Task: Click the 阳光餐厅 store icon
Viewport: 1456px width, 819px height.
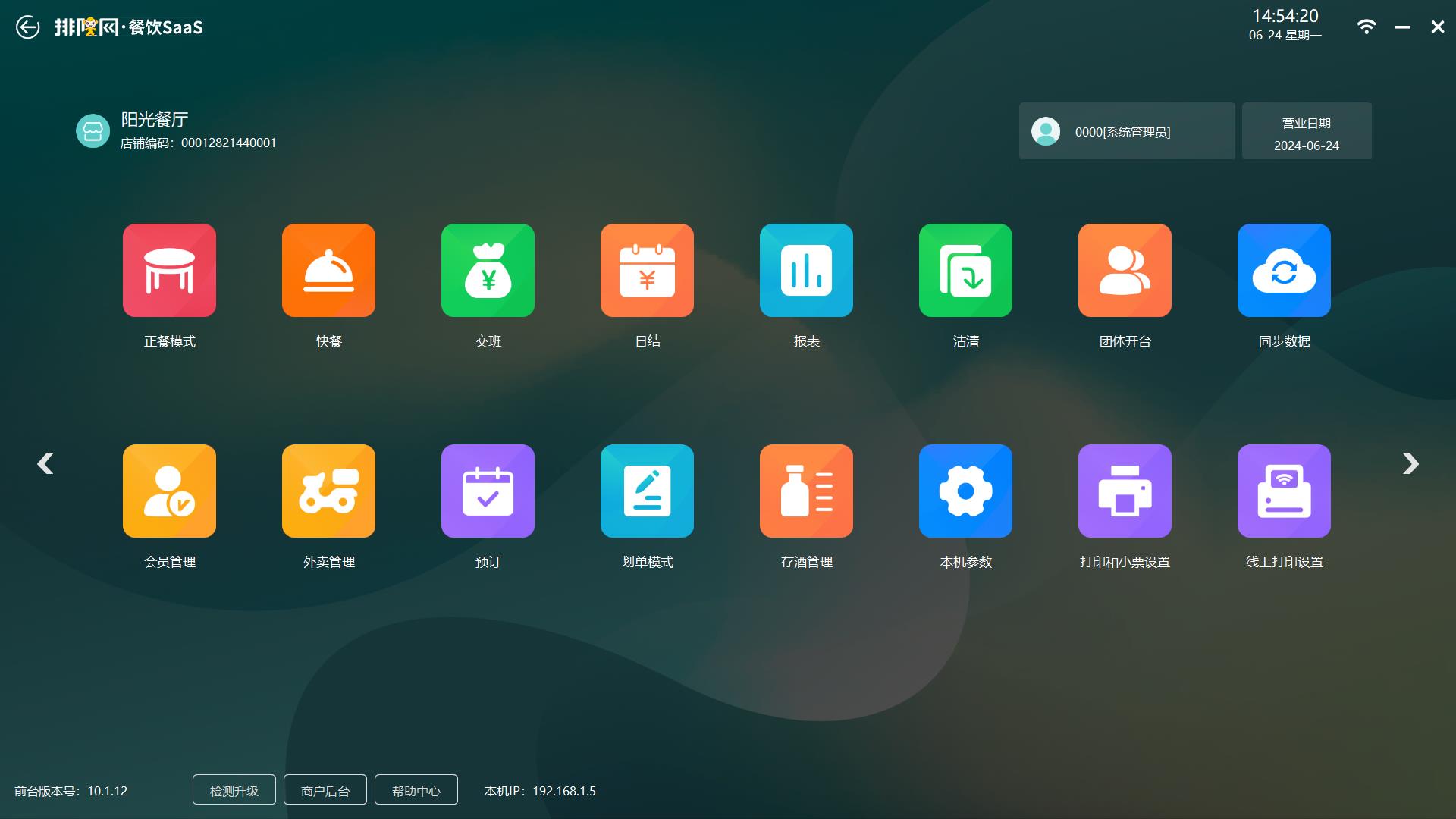Action: (x=93, y=131)
